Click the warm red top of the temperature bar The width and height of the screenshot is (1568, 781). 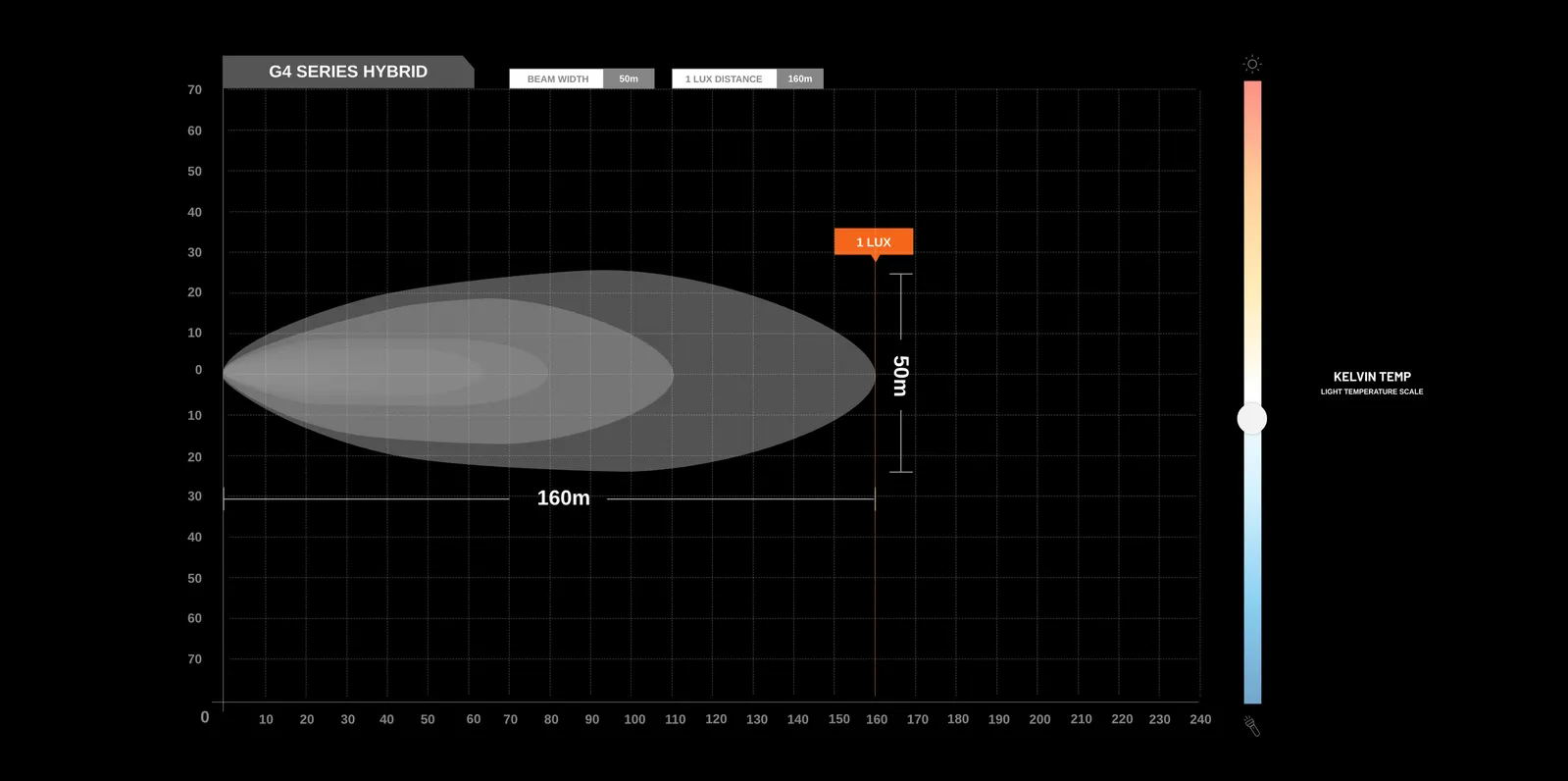pos(1252,98)
